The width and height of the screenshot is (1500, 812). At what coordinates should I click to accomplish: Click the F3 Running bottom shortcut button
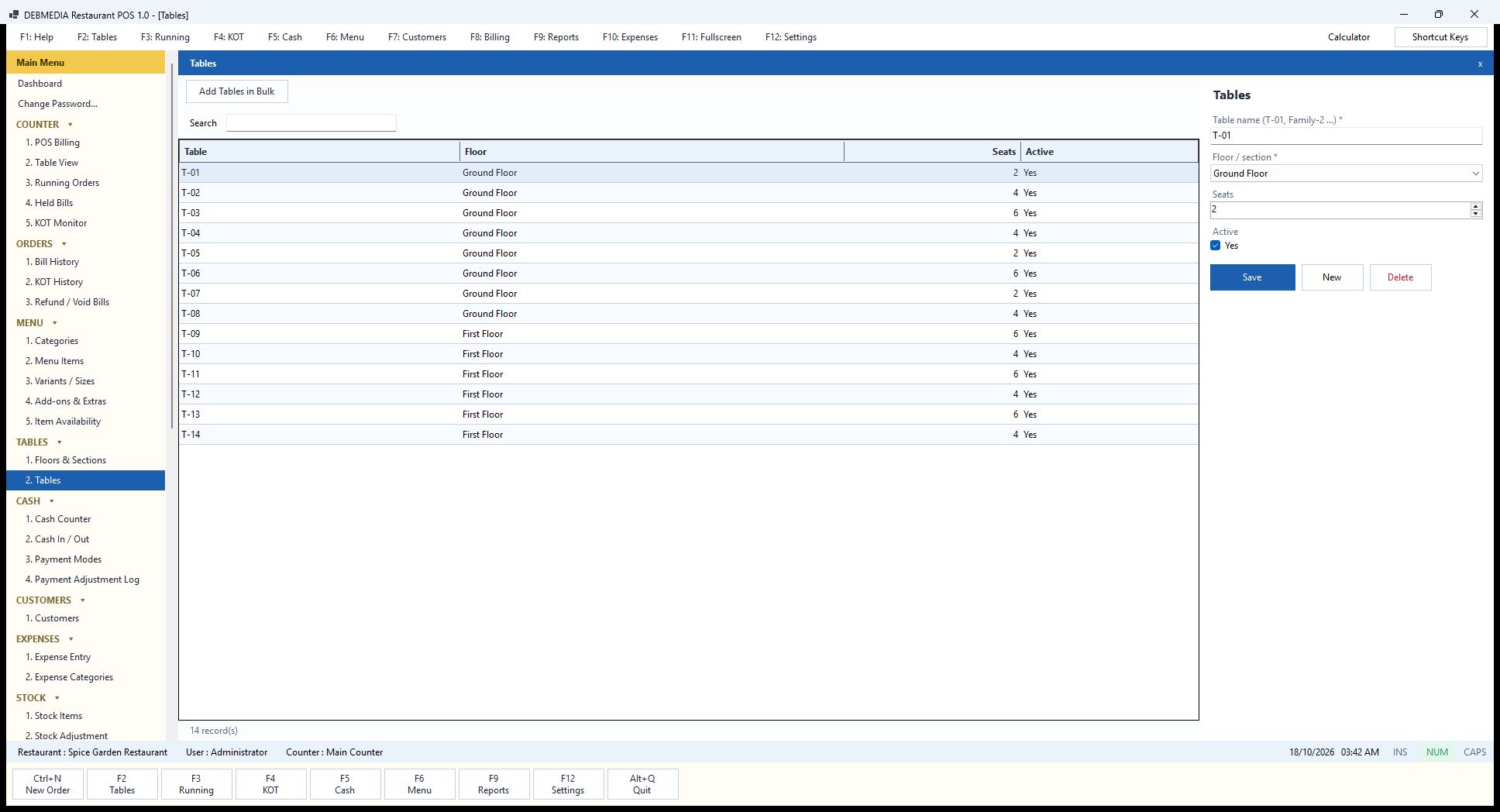point(197,784)
